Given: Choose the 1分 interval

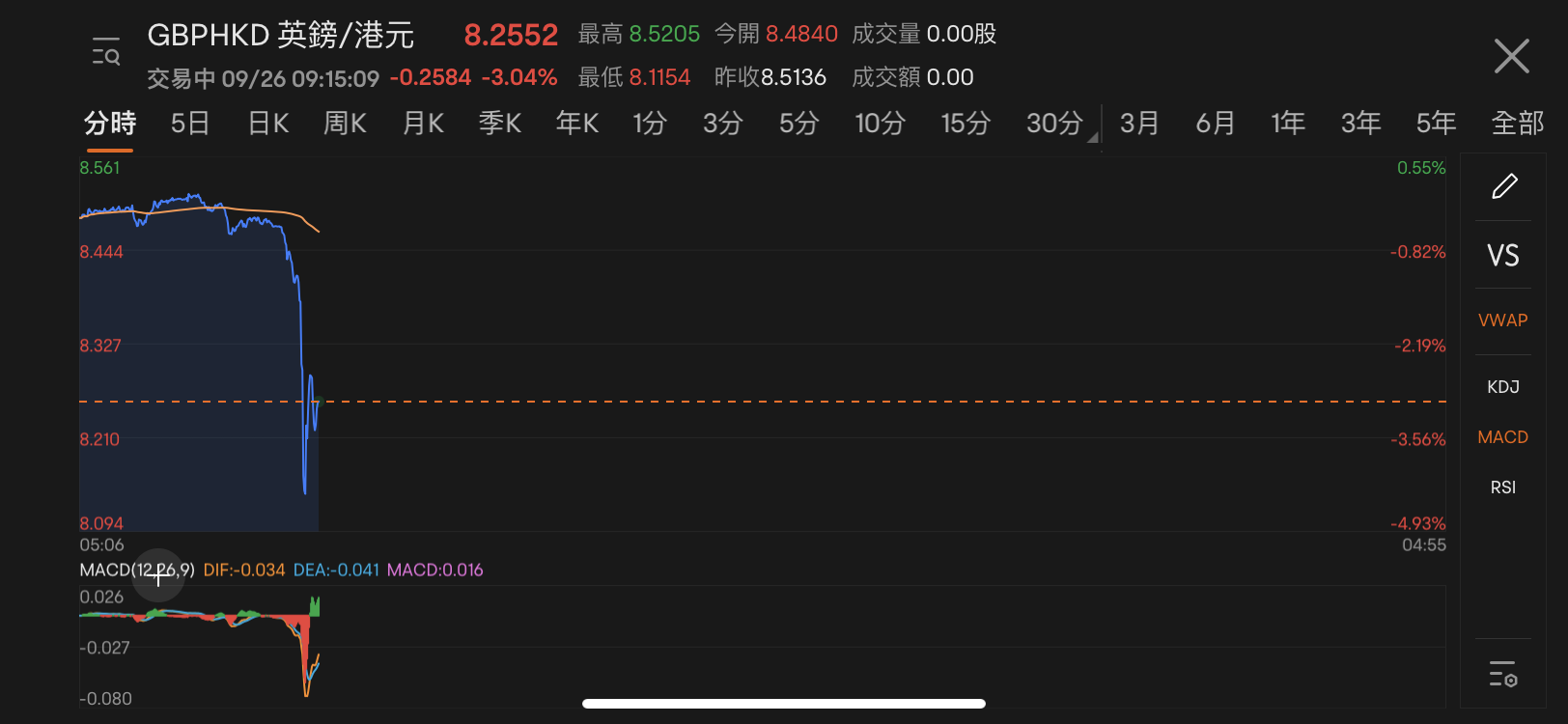Looking at the screenshot, I should 650,124.
